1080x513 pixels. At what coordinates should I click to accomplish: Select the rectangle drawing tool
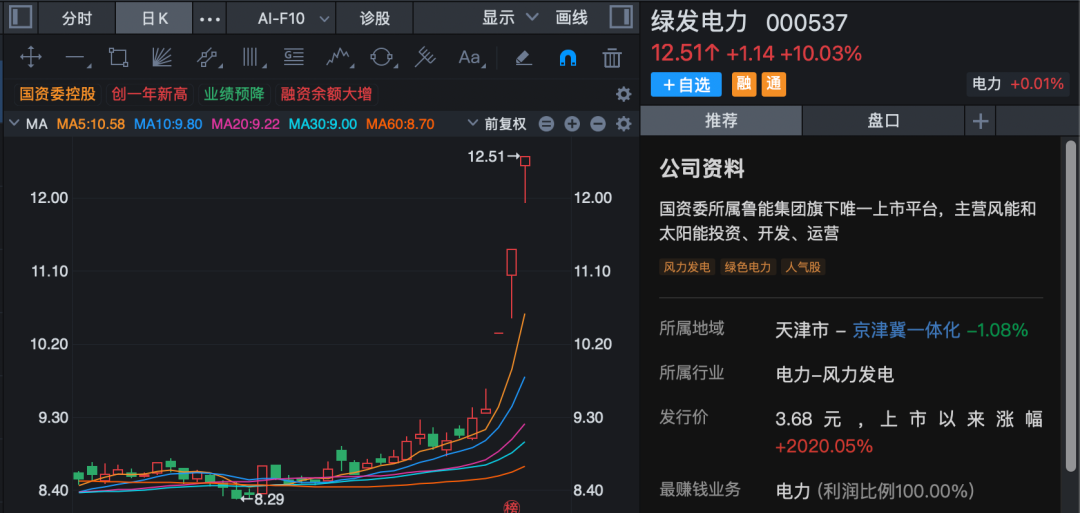coord(118,58)
